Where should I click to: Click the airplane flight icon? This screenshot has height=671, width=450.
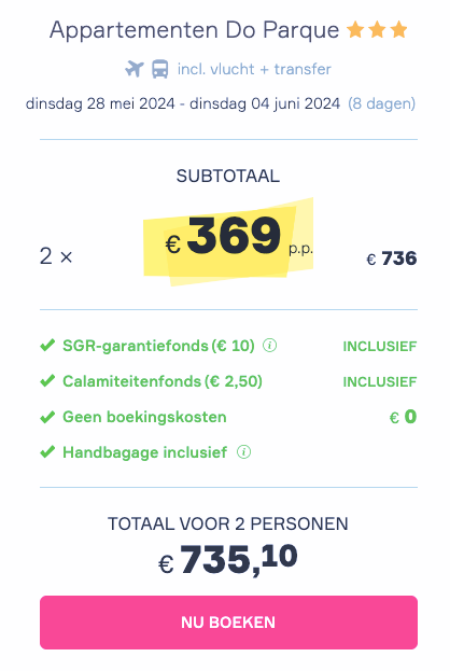tap(134, 68)
